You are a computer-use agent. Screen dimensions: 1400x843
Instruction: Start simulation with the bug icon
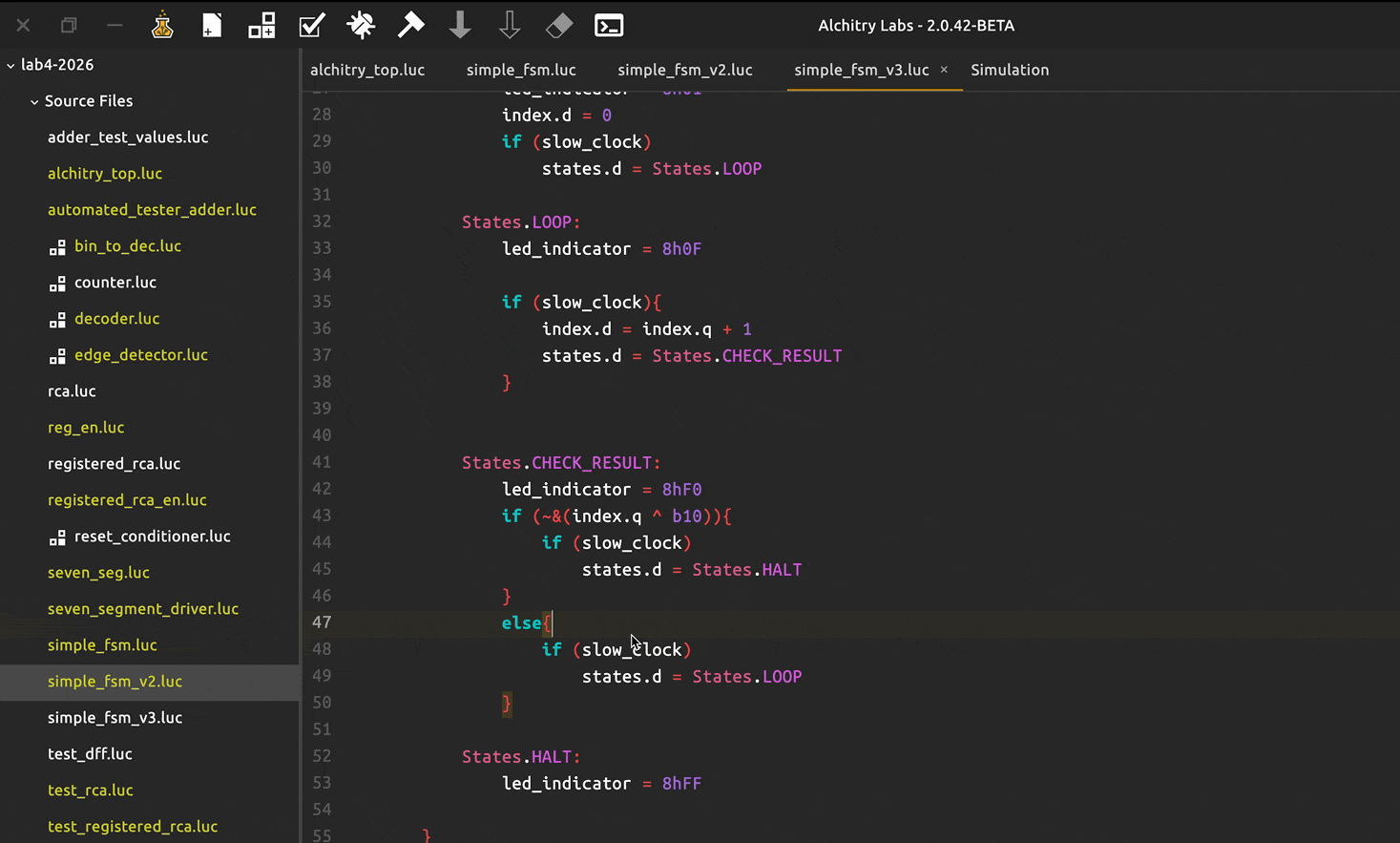361,26
